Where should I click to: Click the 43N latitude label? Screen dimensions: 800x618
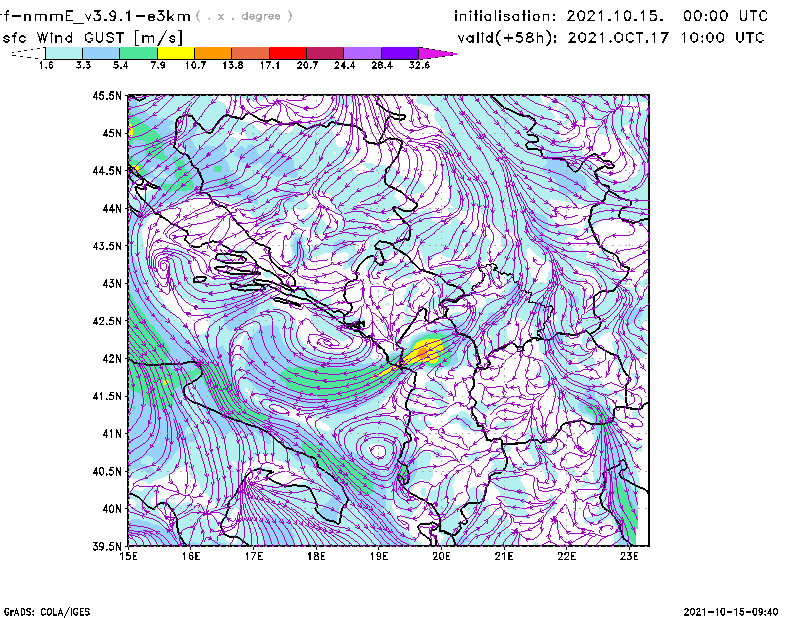(x=112, y=283)
